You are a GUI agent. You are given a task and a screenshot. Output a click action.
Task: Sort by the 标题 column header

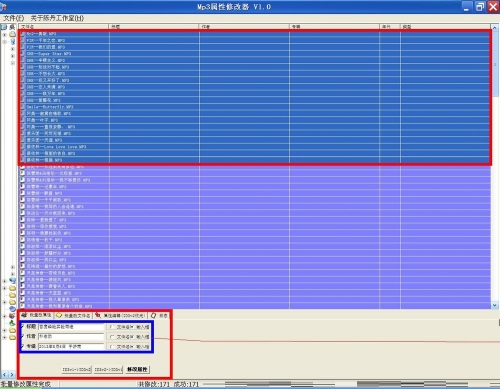coord(154,26)
